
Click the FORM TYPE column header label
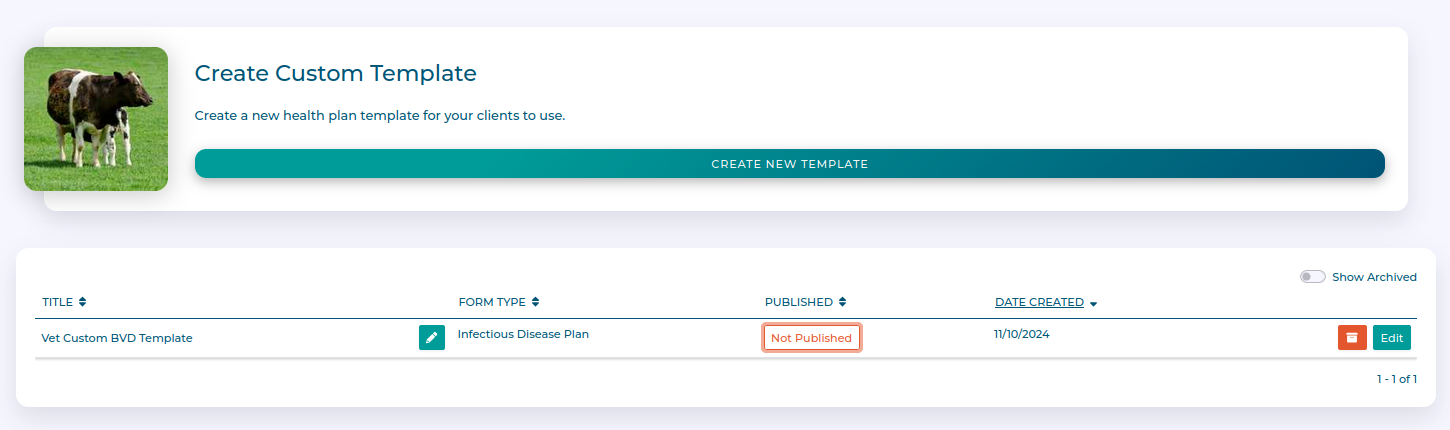point(492,302)
